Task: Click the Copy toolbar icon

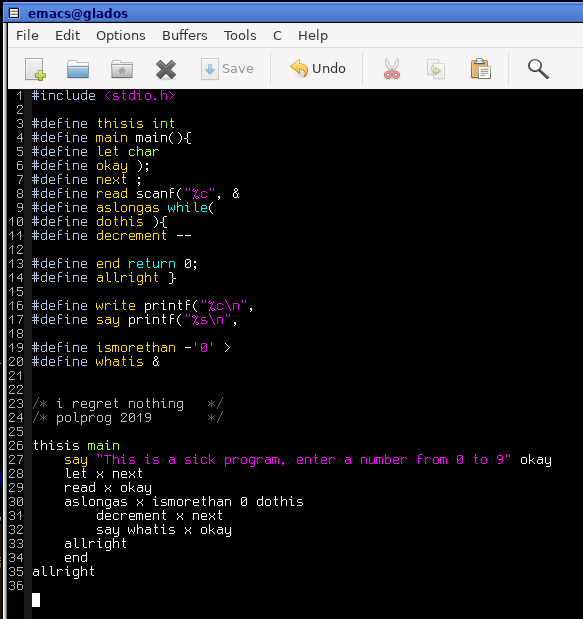Action: pos(436,69)
